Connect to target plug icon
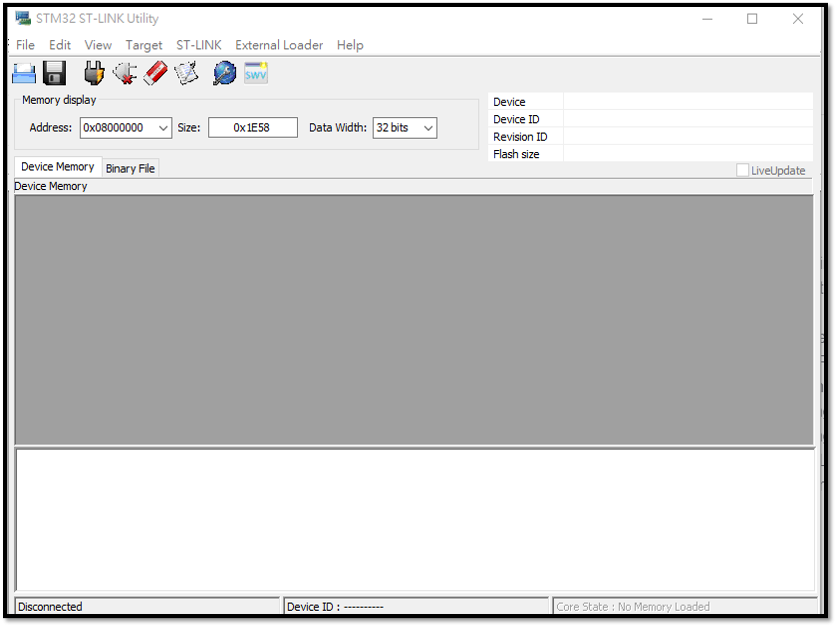 [94, 73]
